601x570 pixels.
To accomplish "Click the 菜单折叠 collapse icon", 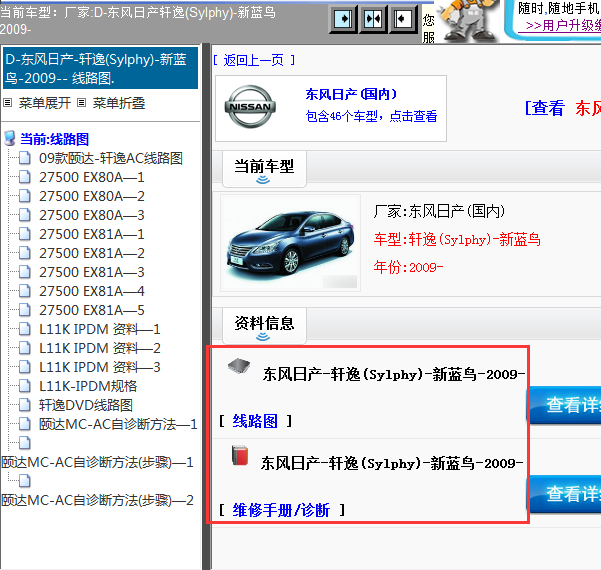I will coord(81,103).
